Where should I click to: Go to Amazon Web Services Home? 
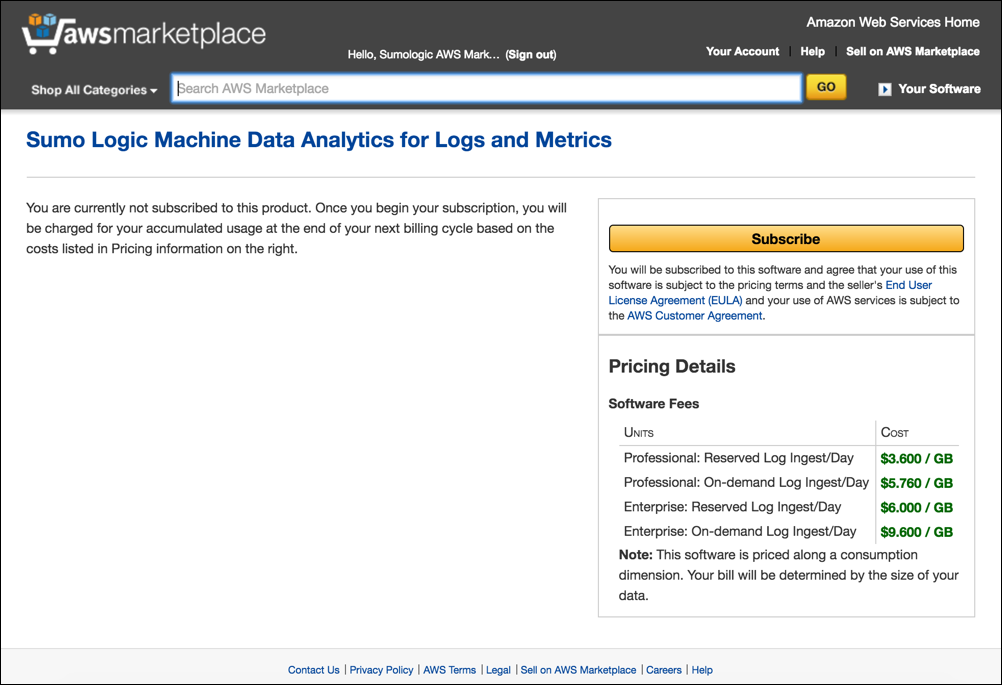[x=893, y=22]
